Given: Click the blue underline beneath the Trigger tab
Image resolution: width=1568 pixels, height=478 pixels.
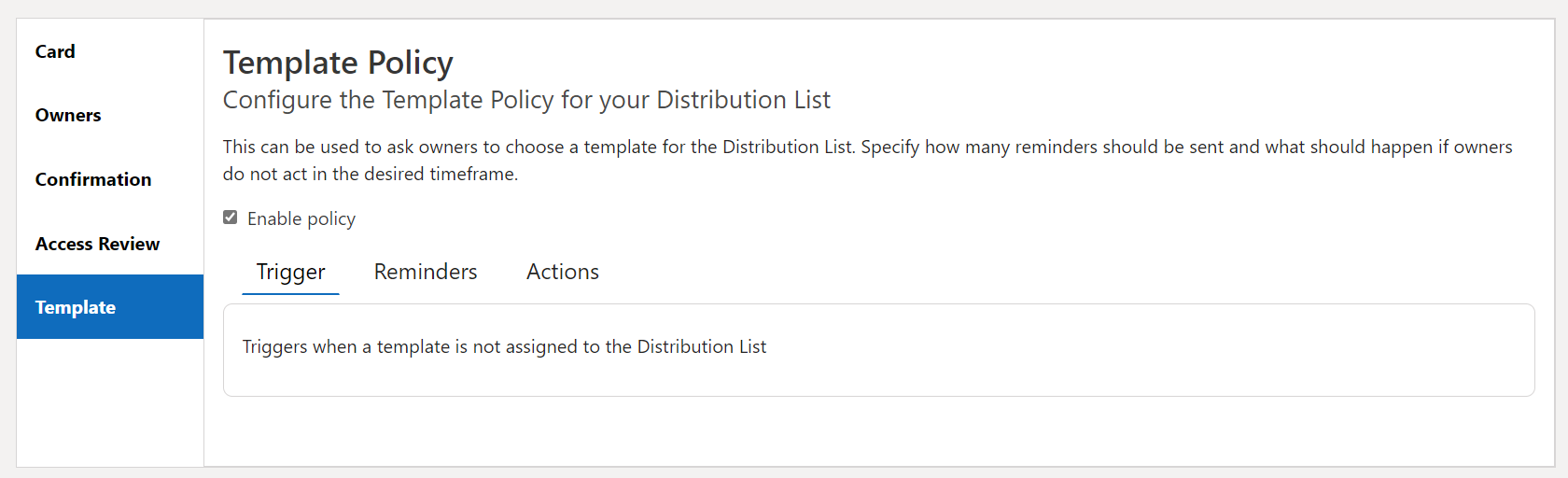Looking at the screenshot, I should [290, 294].
